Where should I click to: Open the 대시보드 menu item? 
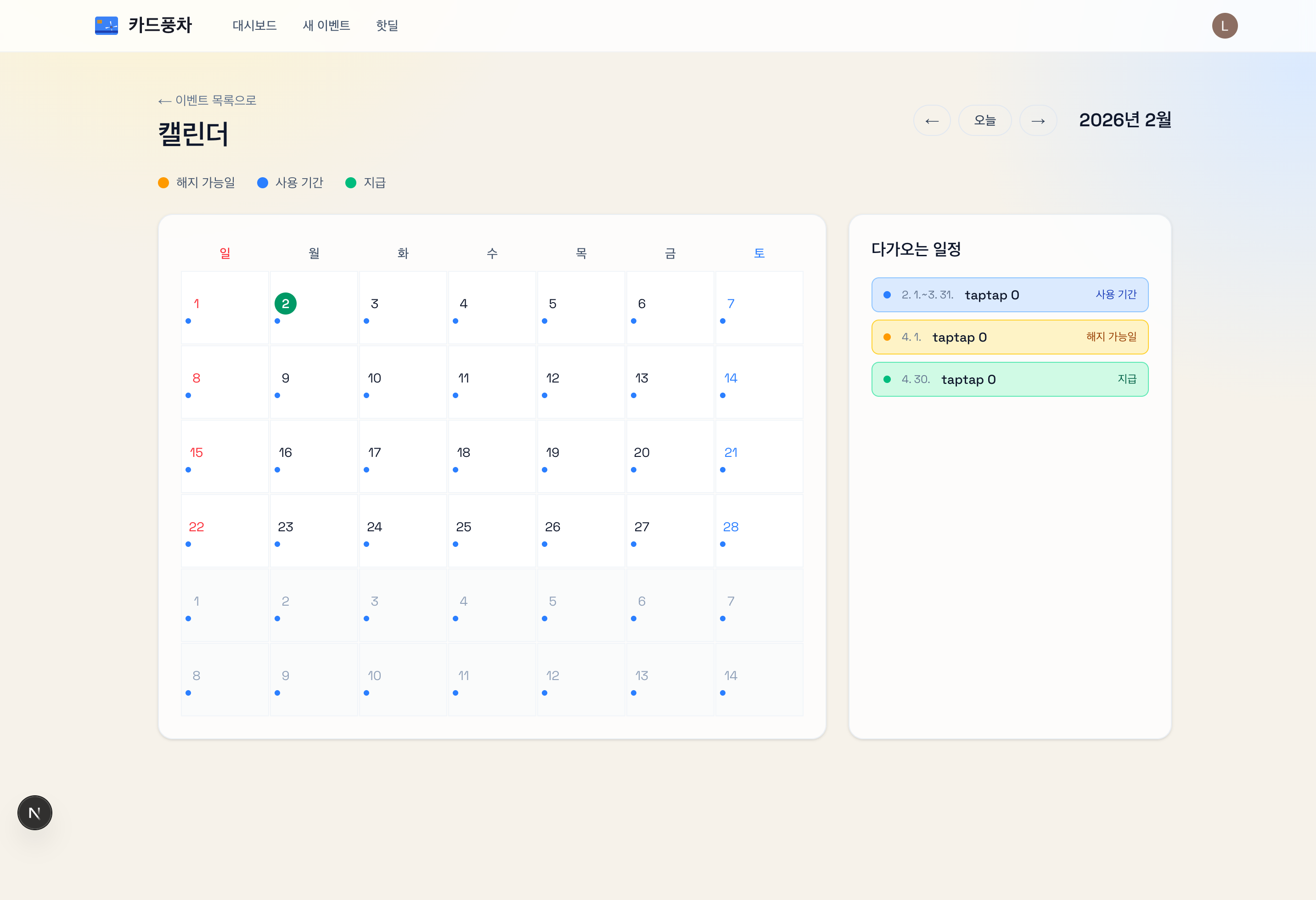coord(254,26)
